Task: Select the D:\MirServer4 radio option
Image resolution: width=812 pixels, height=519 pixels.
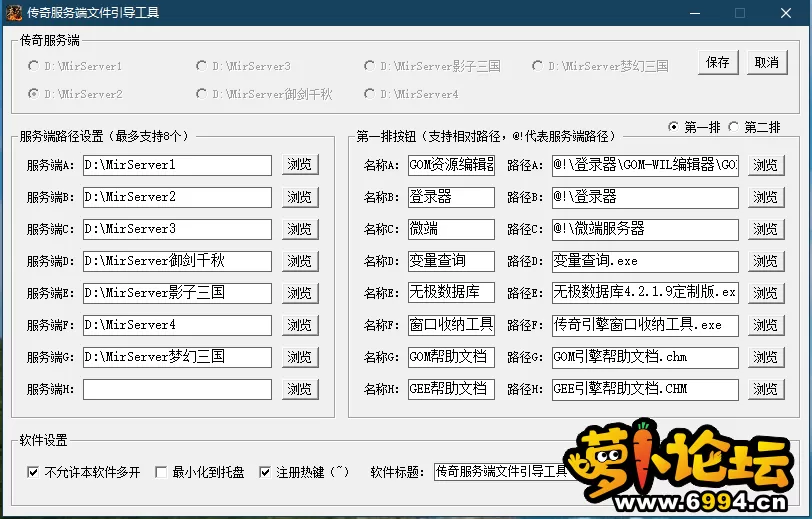Action: point(412,94)
